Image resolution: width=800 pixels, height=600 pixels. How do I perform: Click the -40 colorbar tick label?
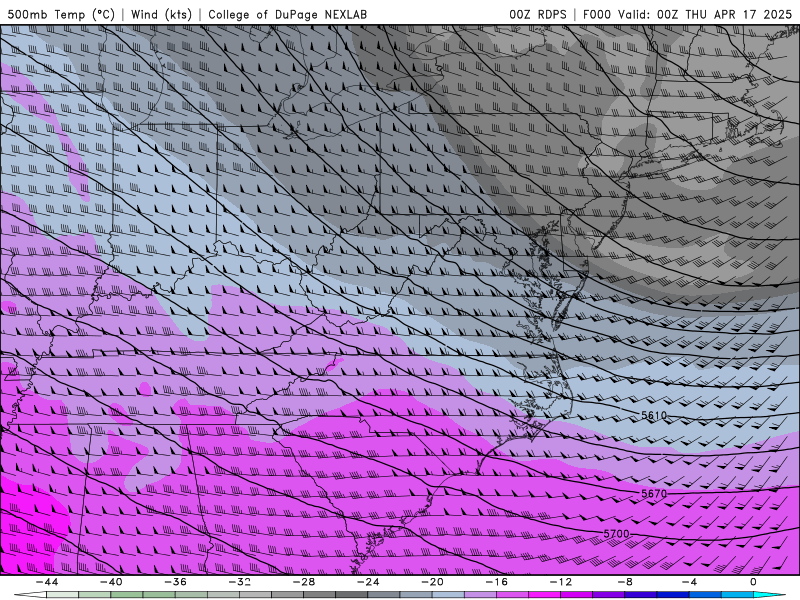point(111,582)
